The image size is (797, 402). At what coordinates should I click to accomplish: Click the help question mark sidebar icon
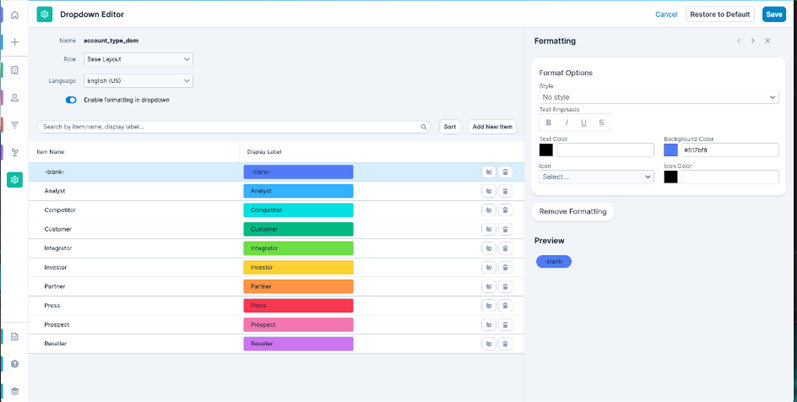(x=14, y=364)
